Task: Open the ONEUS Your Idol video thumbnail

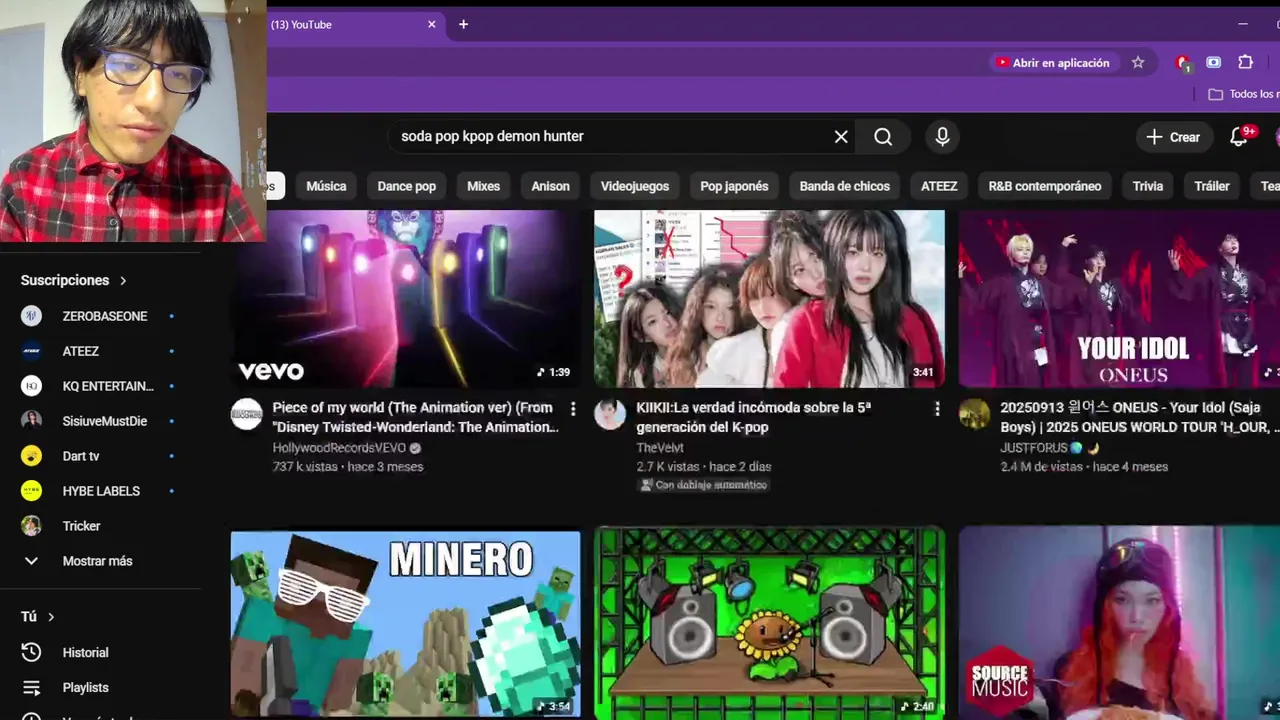Action: pyautogui.click(x=1119, y=298)
